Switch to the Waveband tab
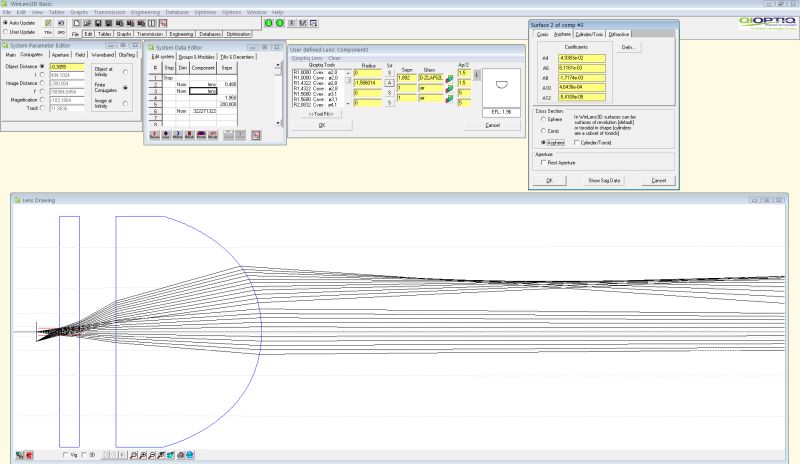This screenshot has width=800, height=464. [x=103, y=54]
